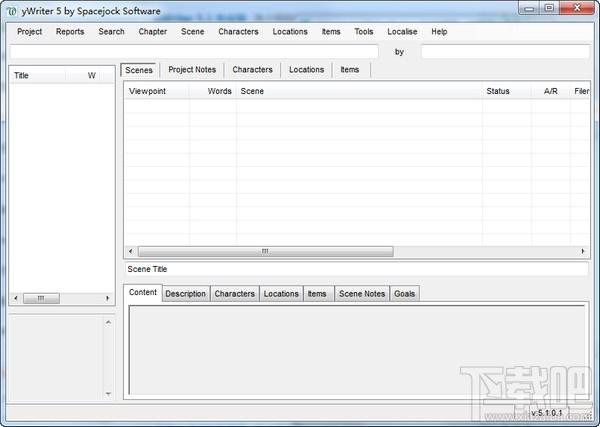
Task: Open the Help menu
Action: (x=439, y=32)
